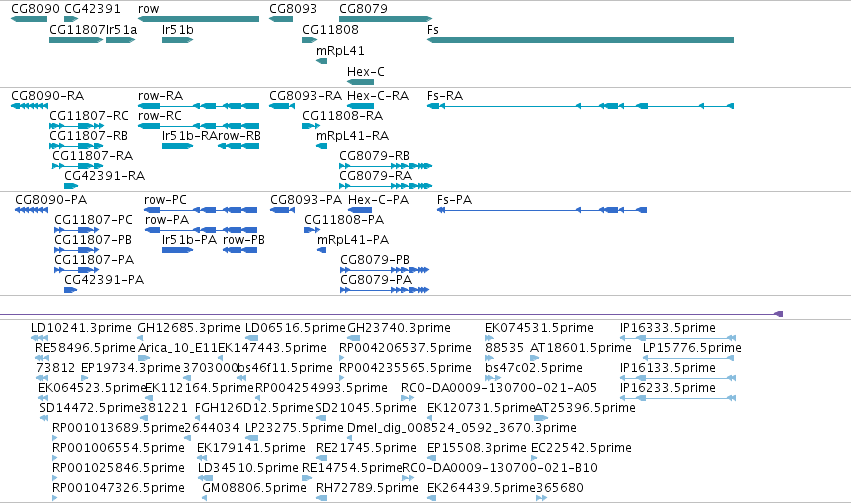Click the RP001047326.5prime EST label
This screenshot has width=851, height=503.
(x=118, y=488)
